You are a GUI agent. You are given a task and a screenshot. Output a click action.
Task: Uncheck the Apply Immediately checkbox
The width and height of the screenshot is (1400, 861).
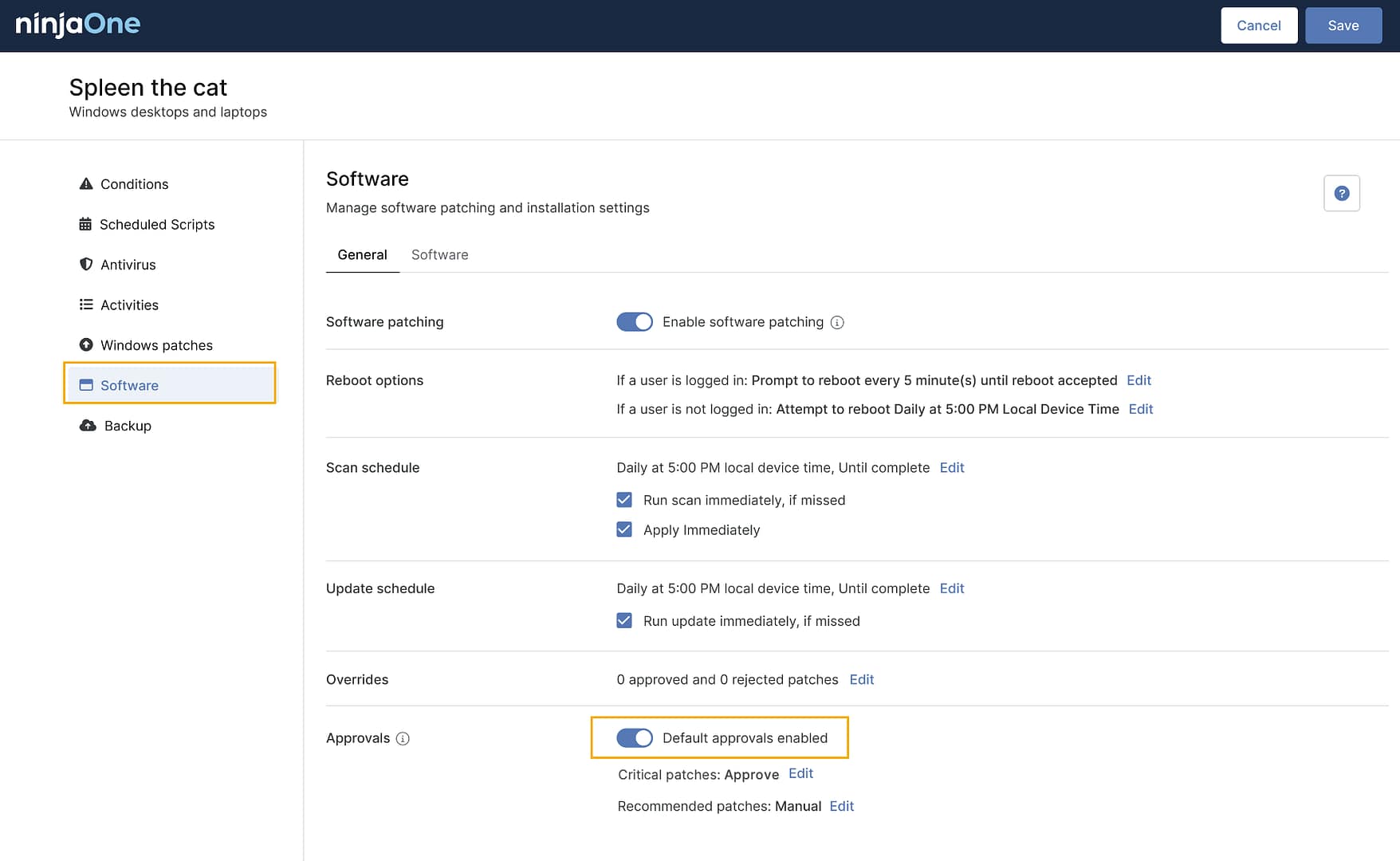(624, 529)
